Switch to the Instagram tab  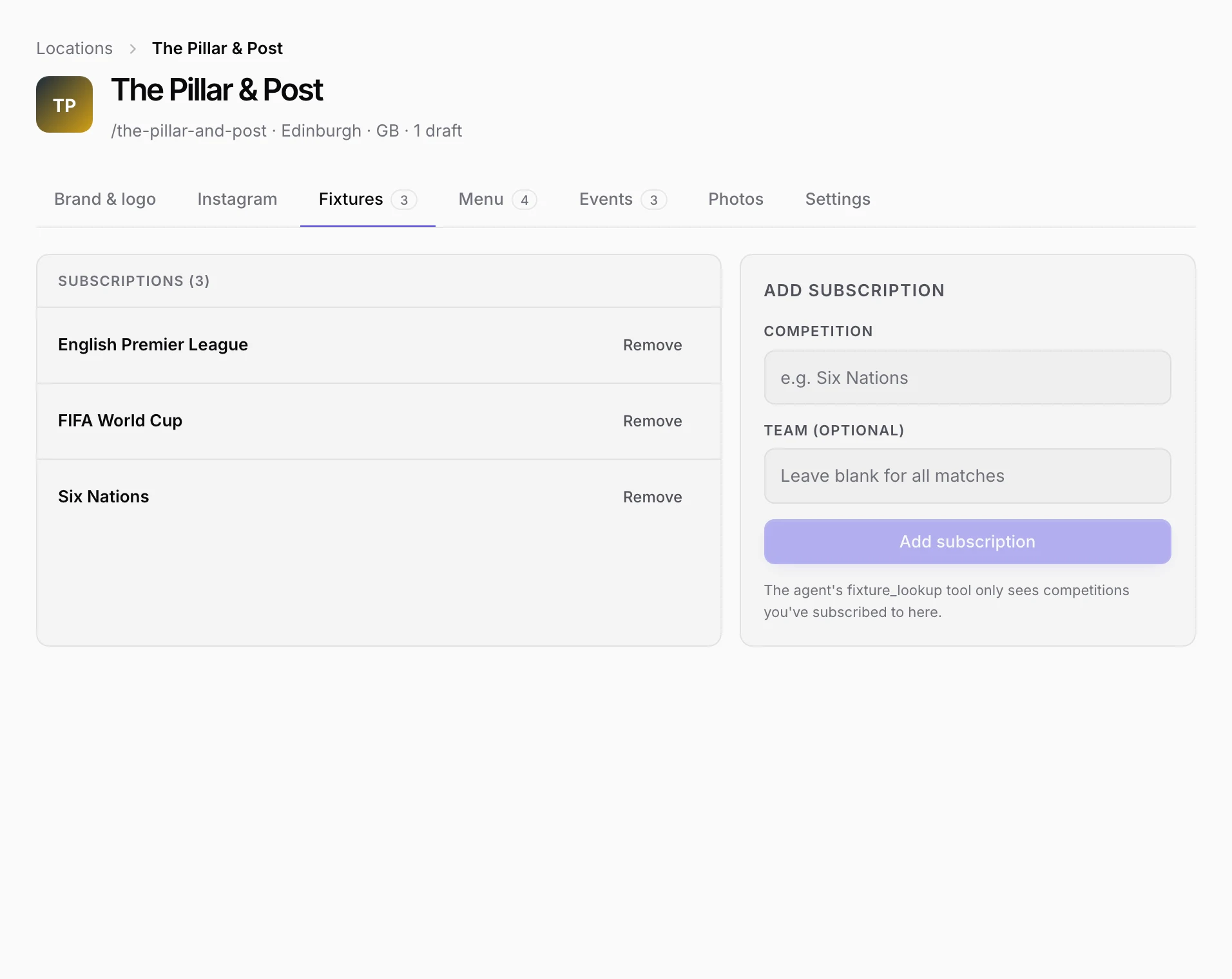coord(237,199)
